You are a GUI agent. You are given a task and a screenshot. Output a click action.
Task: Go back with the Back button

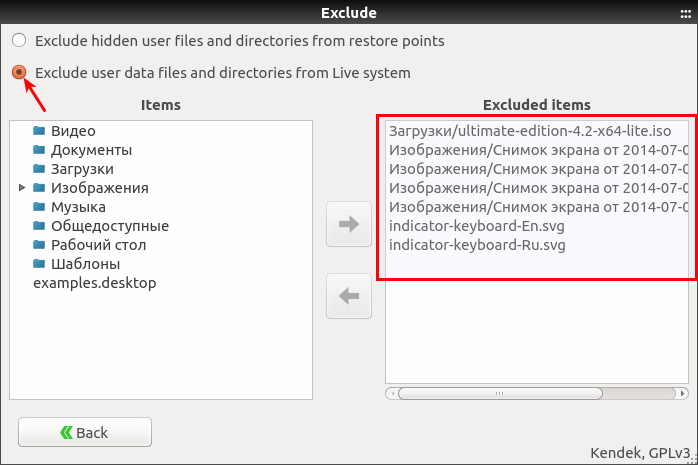tap(85, 432)
